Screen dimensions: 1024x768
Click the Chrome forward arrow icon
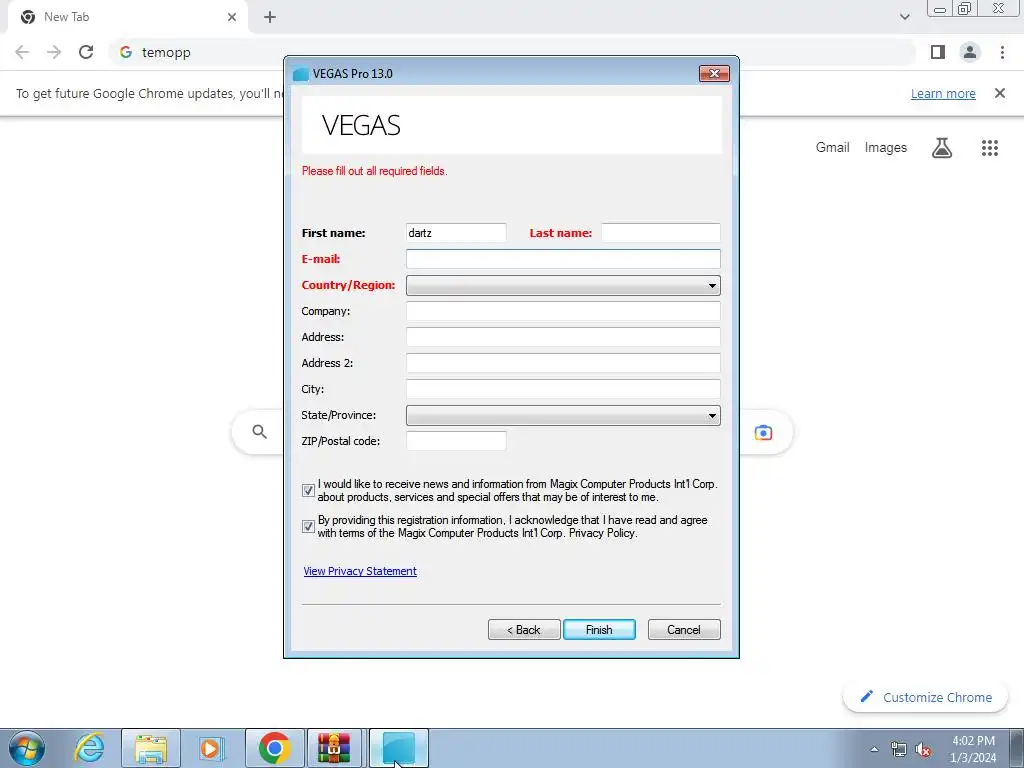coord(54,52)
